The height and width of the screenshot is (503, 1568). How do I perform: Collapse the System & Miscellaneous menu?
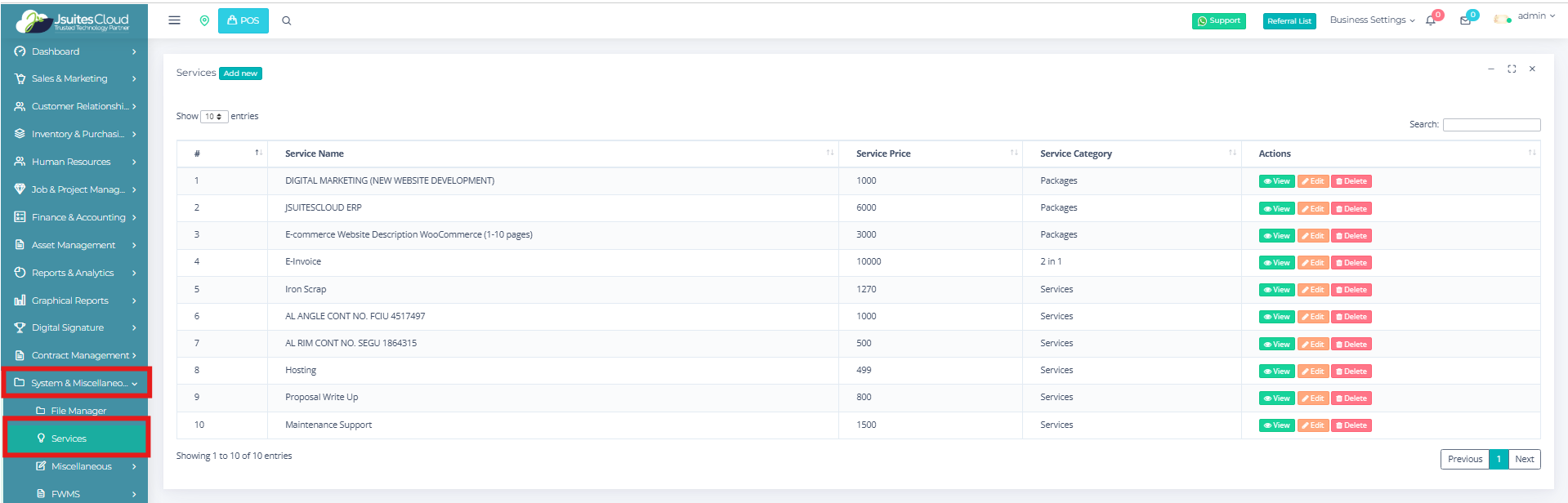[77, 383]
